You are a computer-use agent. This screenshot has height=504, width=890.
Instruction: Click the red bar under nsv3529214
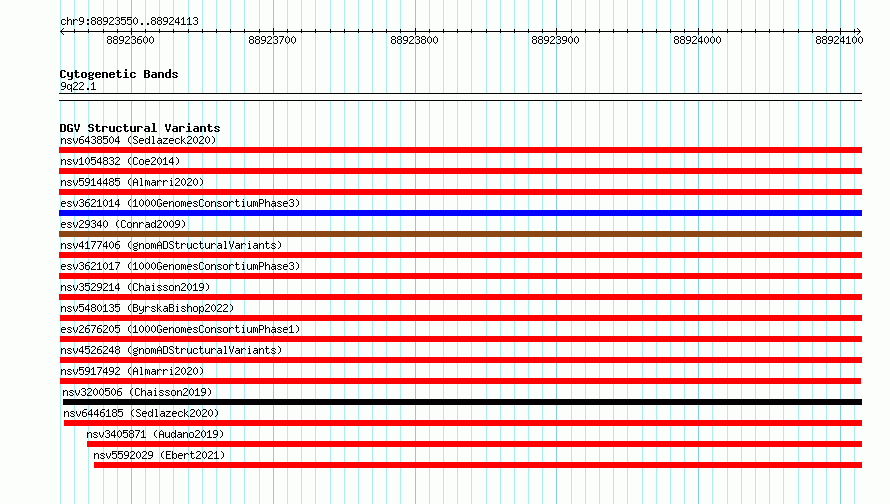point(460,297)
